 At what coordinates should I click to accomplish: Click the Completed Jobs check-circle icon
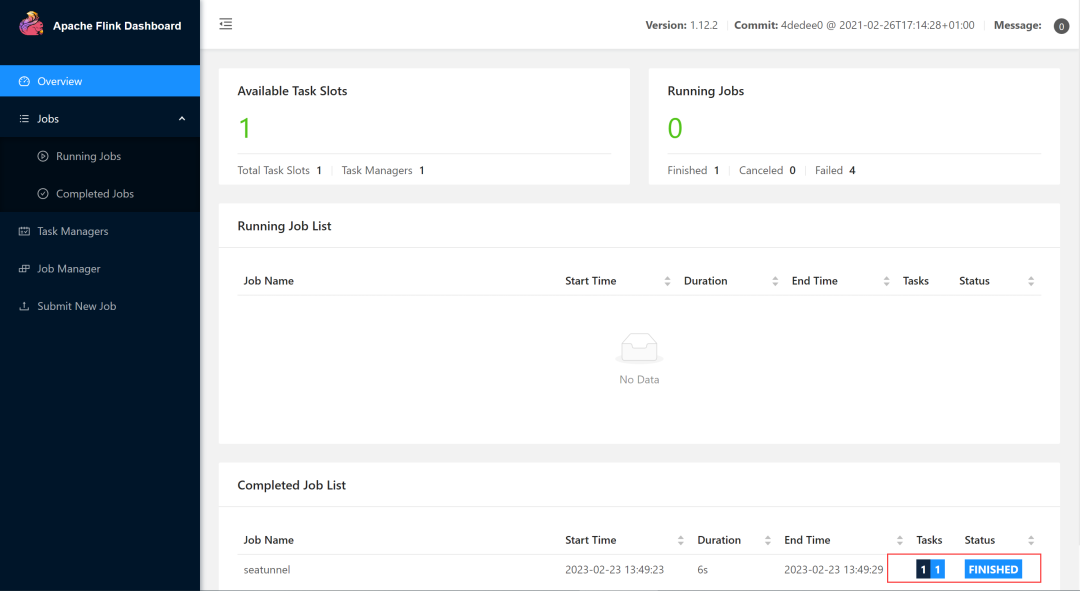point(43,194)
